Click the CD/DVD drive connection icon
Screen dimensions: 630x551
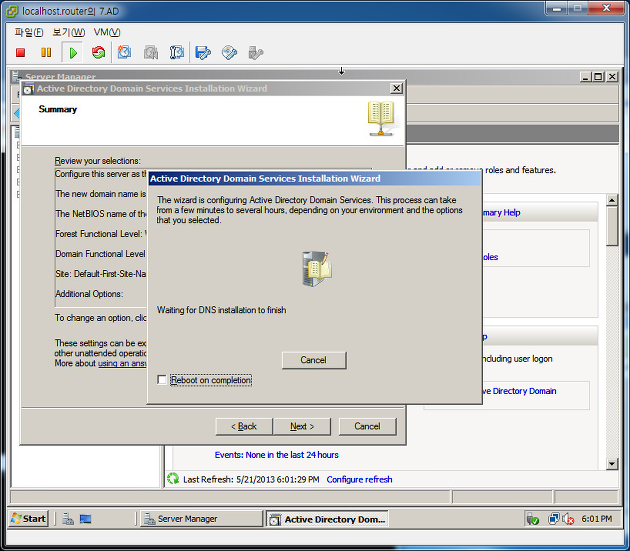point(229,53)
